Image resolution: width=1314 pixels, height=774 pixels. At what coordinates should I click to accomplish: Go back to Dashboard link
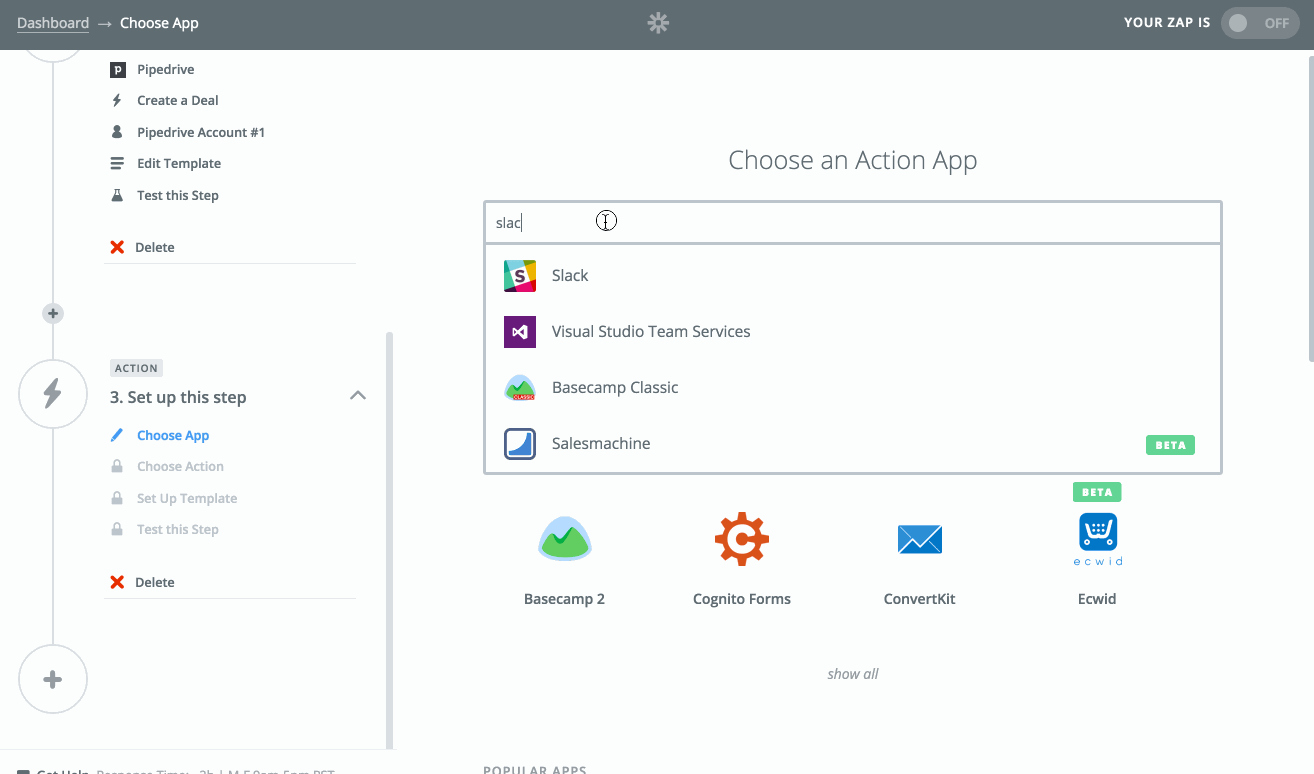(53, 23)
